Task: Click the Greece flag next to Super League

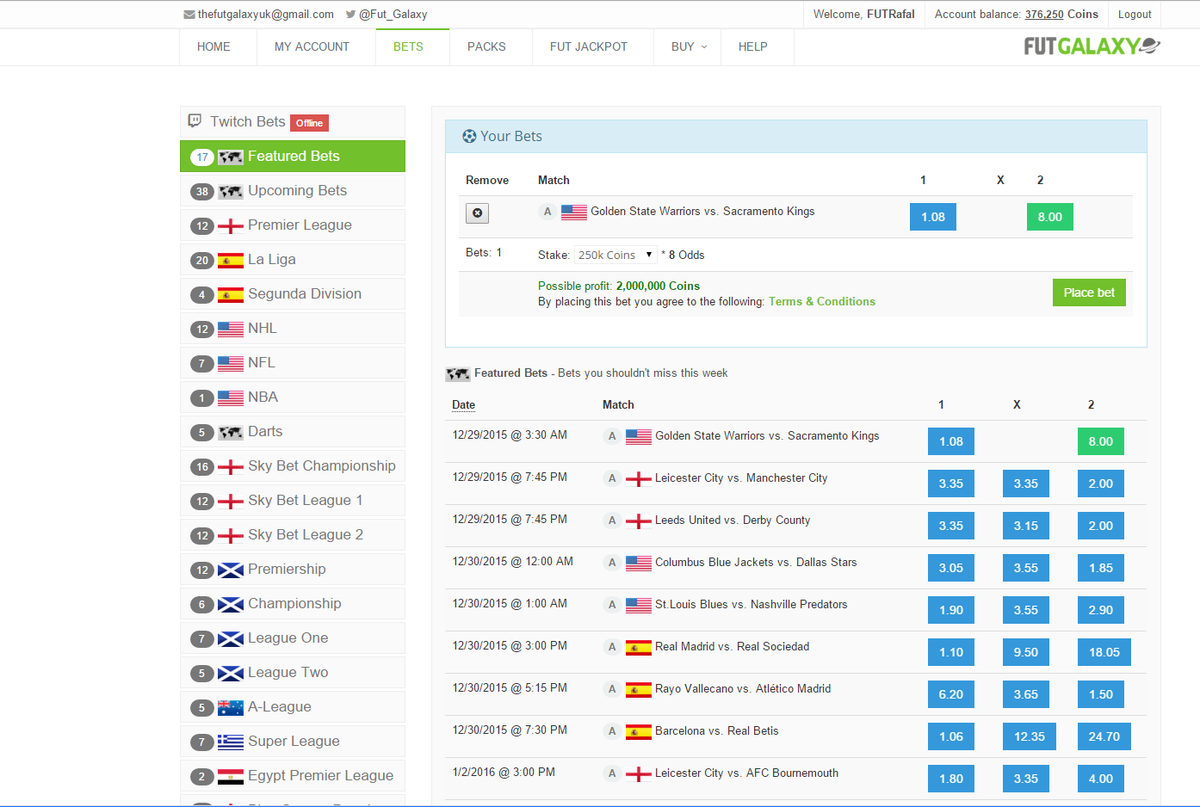Action: [x=231, y=741]
